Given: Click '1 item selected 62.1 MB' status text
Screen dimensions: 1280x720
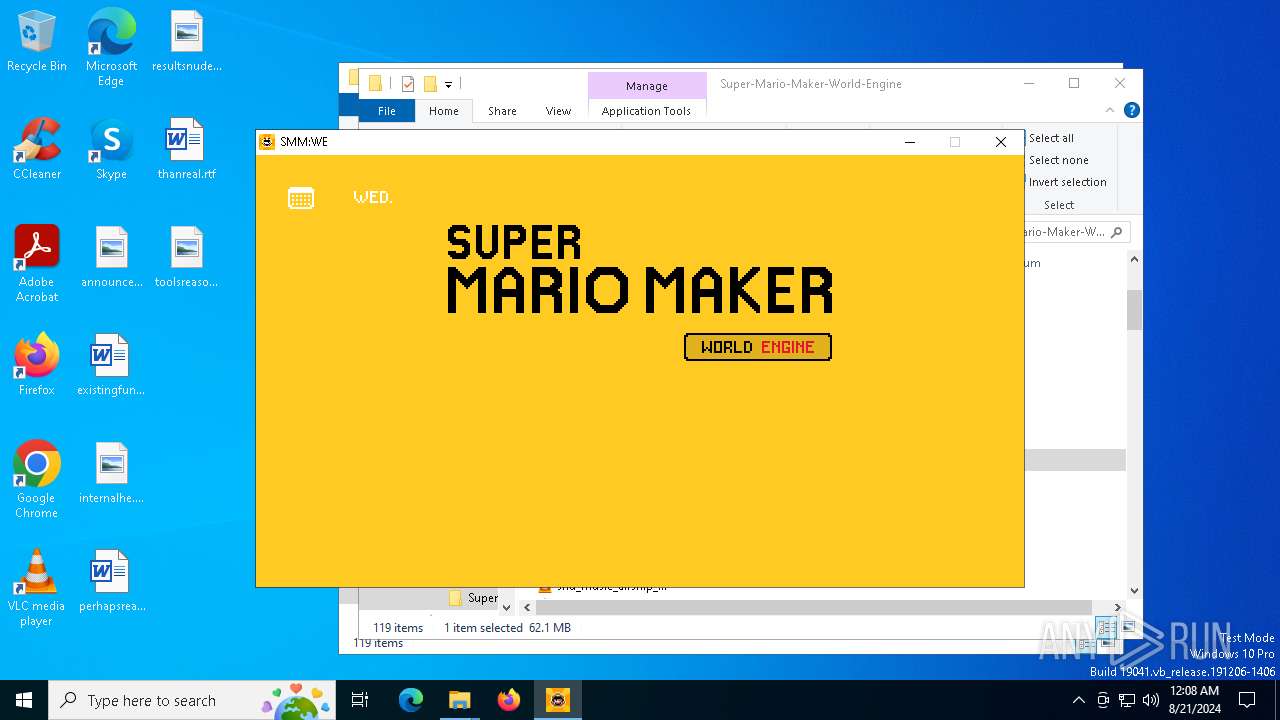Looking at the screenshot, I should click(507, 628).
